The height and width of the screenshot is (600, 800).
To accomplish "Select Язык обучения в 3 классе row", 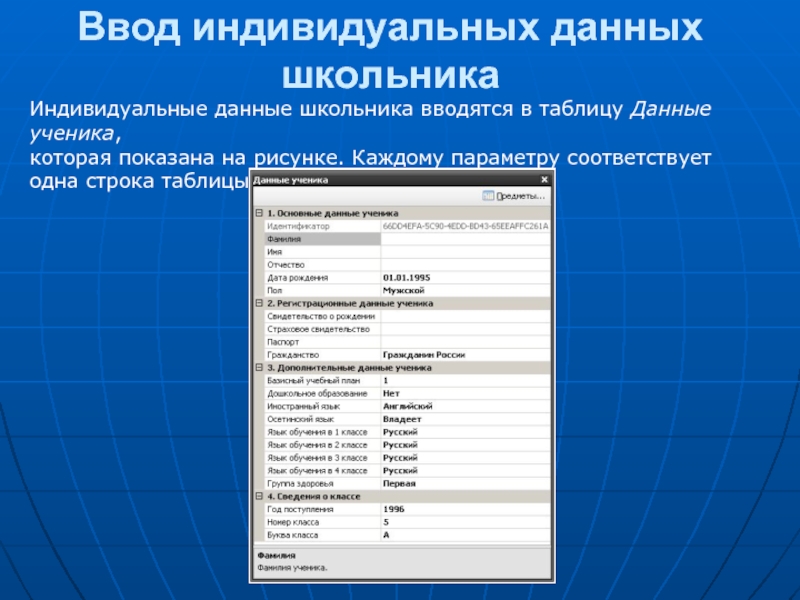I will (x=317, y=458).
